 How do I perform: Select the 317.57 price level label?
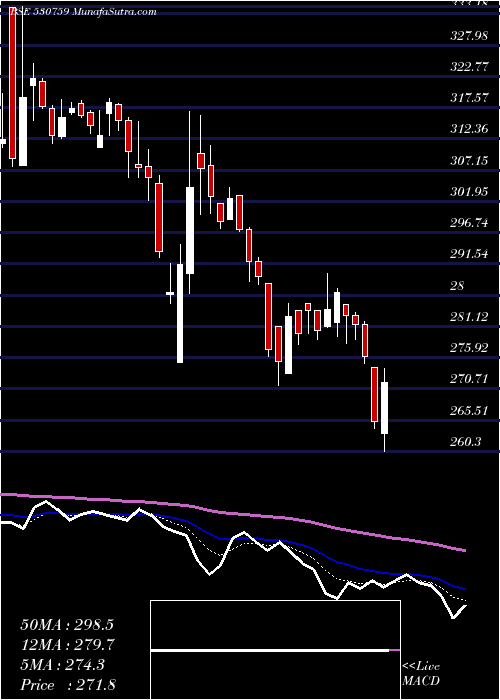469,98
